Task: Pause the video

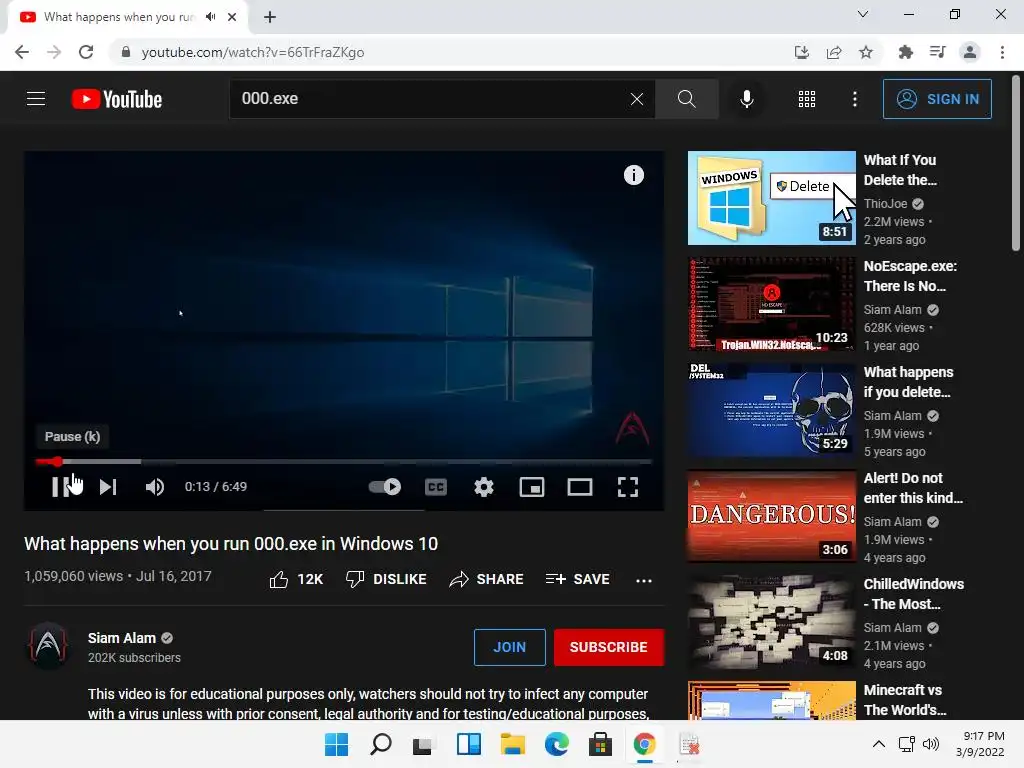Action: (61, 487)
